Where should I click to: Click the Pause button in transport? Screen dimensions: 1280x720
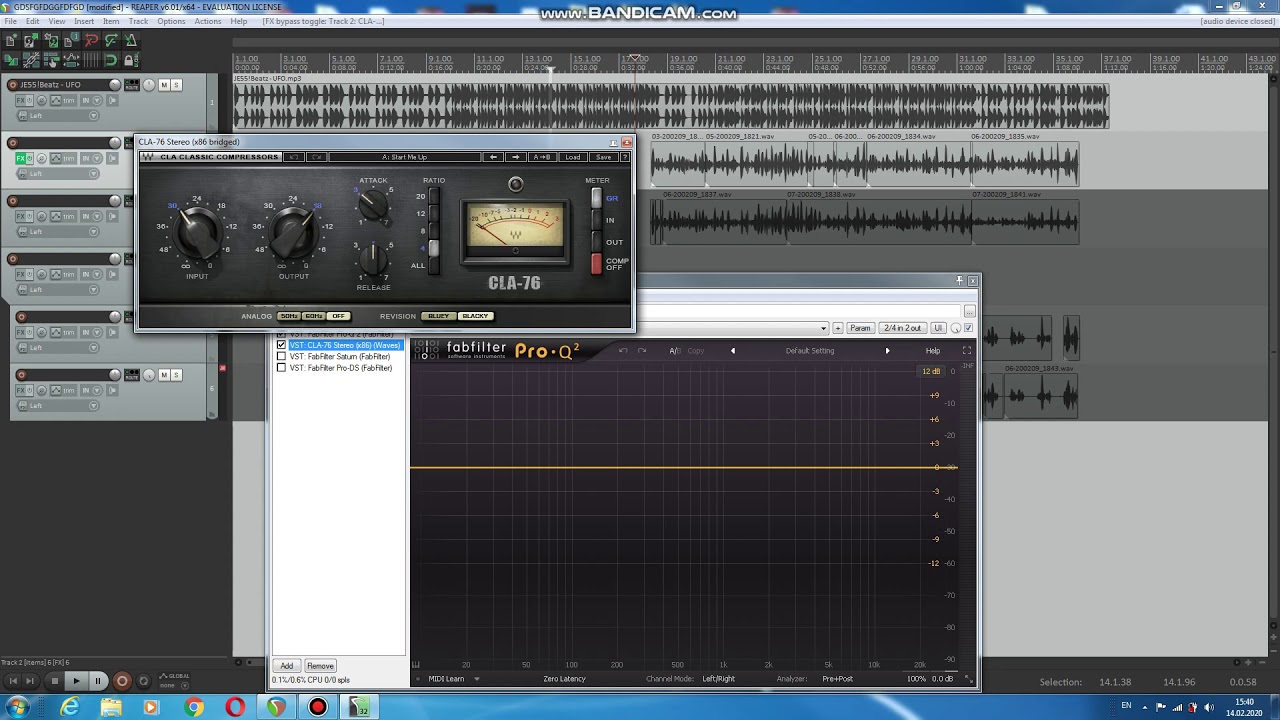(x=98, y=681)
